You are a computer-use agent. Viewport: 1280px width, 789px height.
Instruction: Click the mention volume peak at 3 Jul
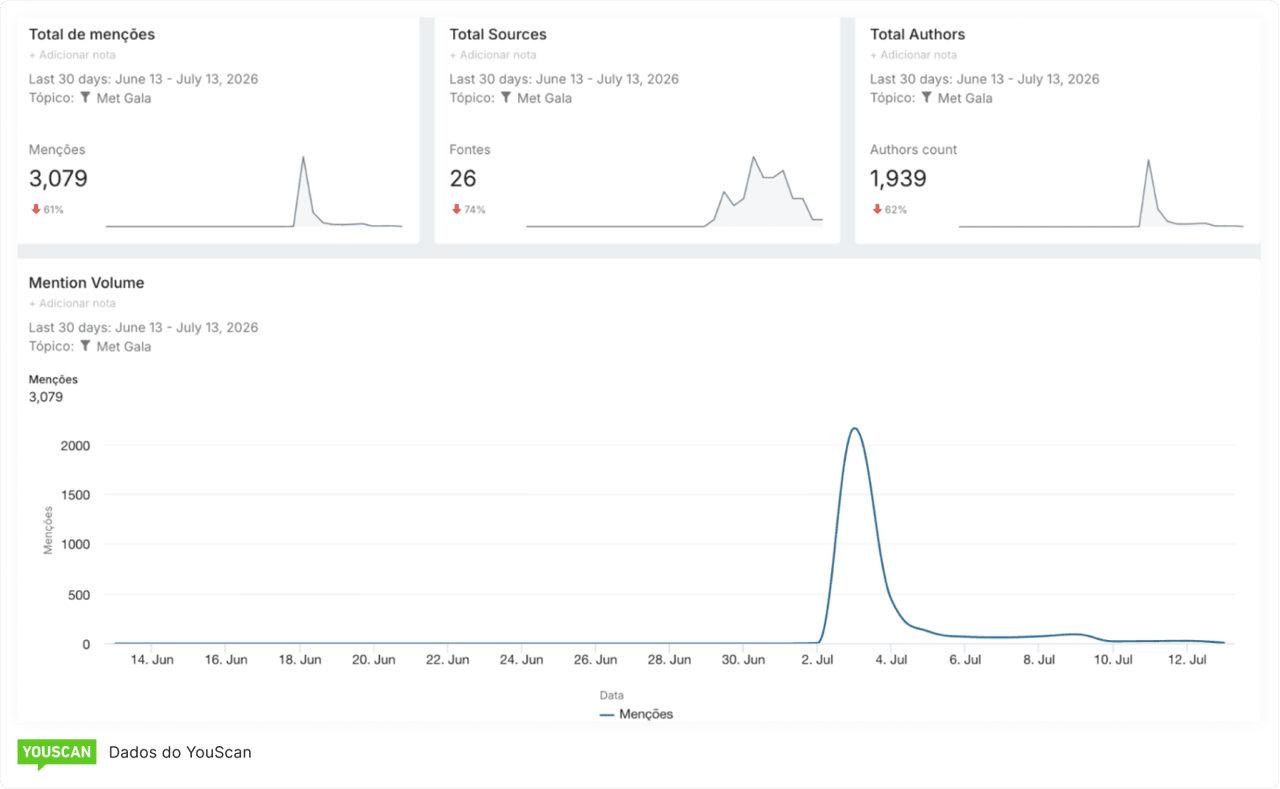click(x=855, y=429)
